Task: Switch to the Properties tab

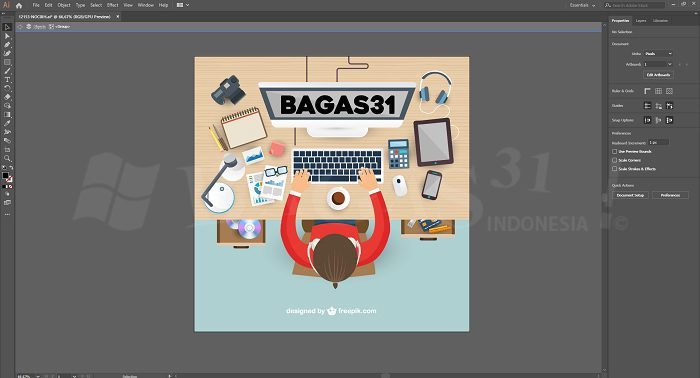Action: 620,21
